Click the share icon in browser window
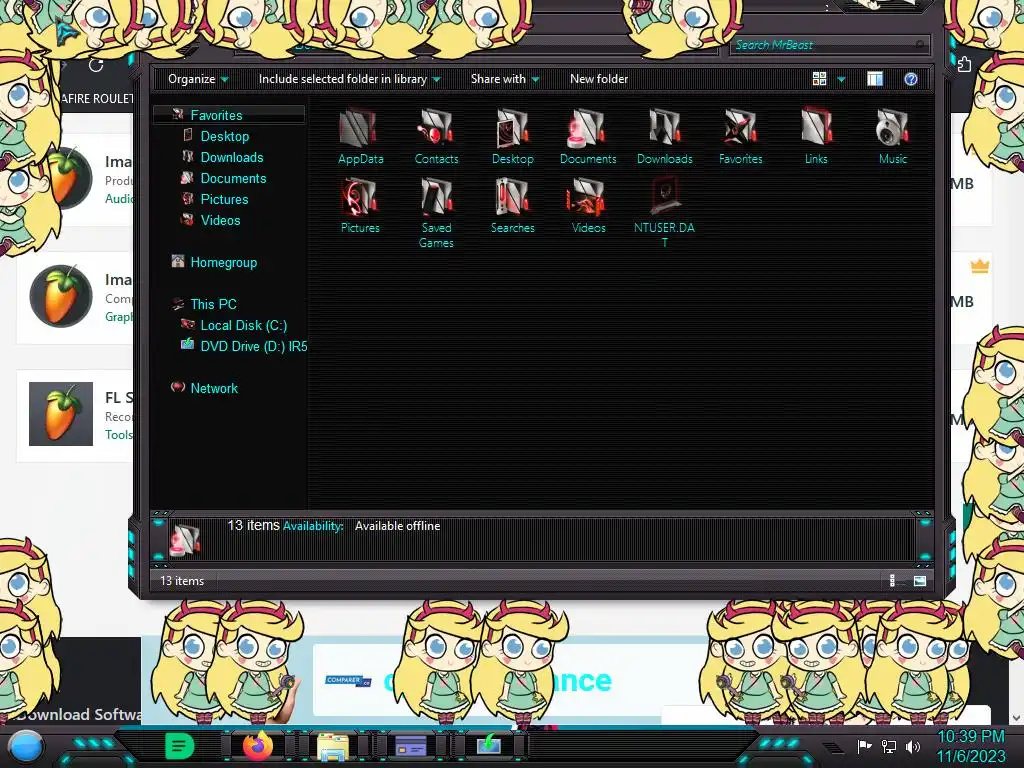This screenshot has height=768, width=1024. (965, 64)
